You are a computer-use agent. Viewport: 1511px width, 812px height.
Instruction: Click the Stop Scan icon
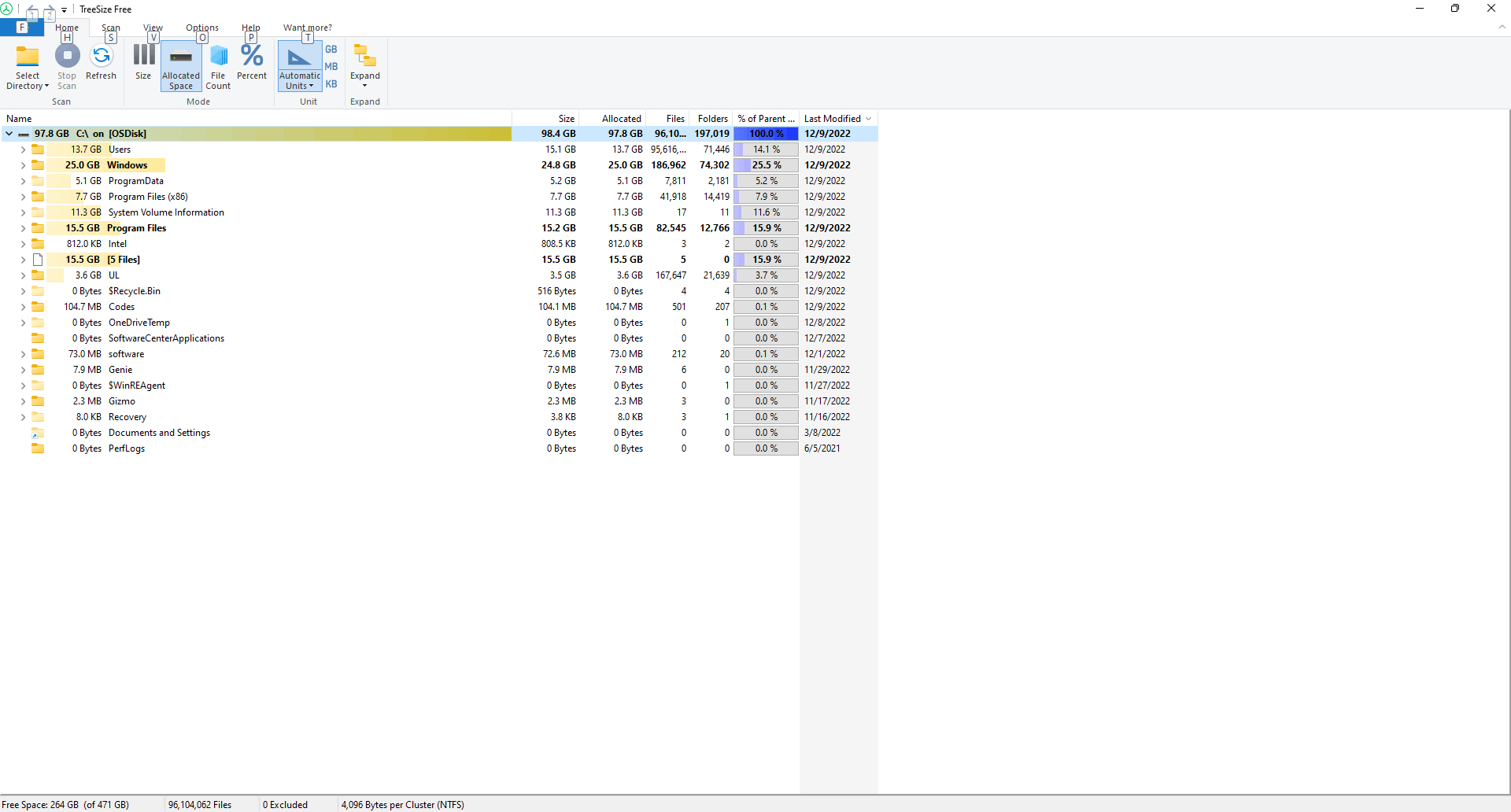[67, 56]
